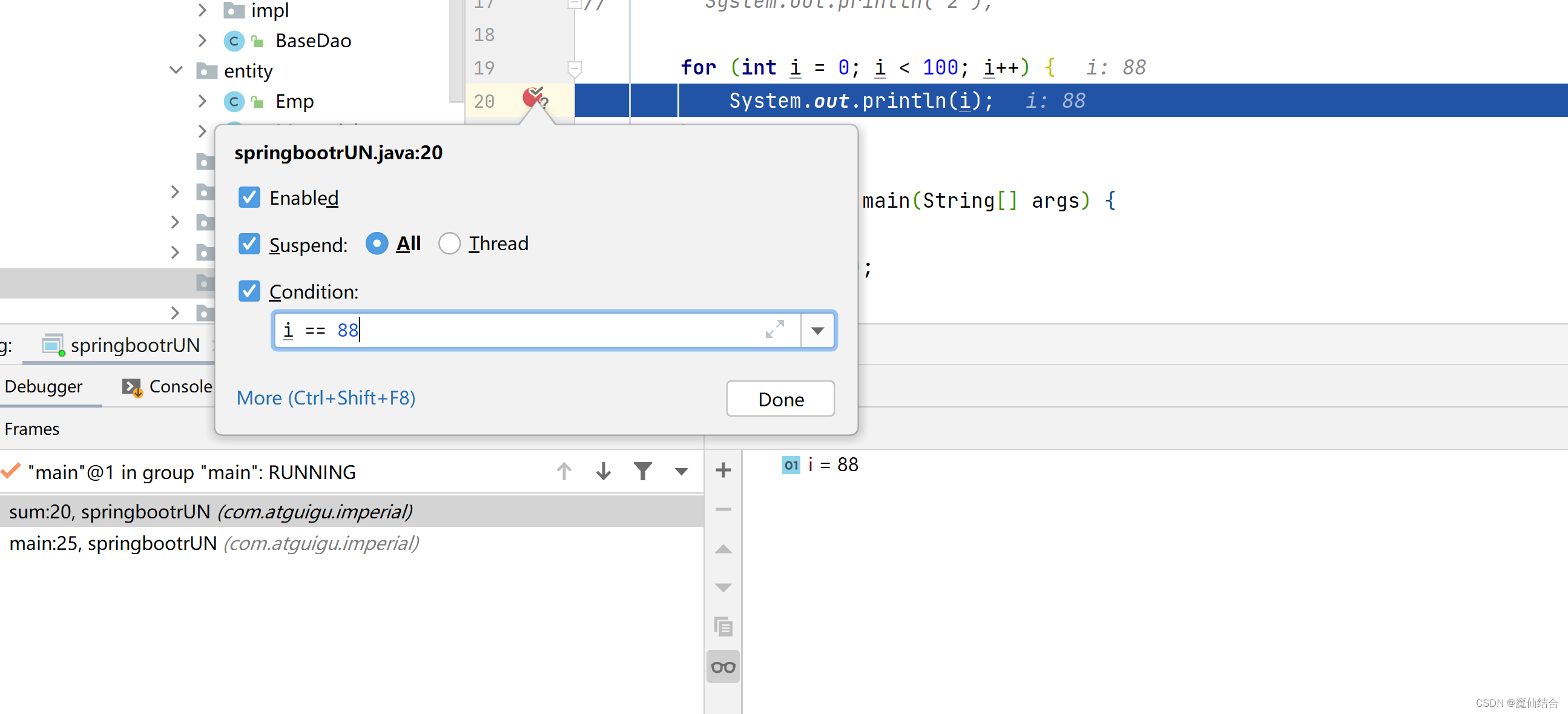1568x714 pixels.
Task: Click the frames filter funnel icon
Action: coord(643,472)
